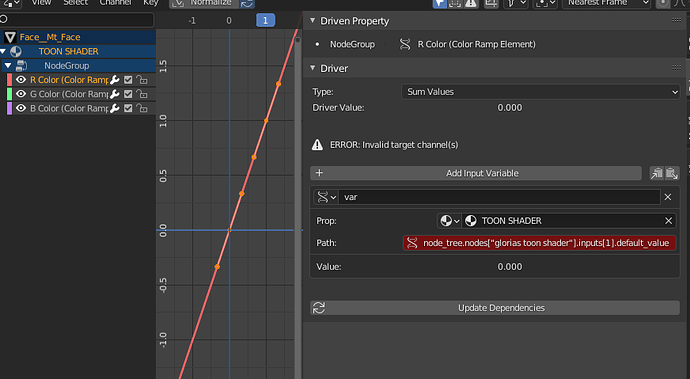This screenshot has width=690, height=379.
Task: Open the Nearest Frame snapping dropdown
Action: pyautogui.click(x=606, y=4)
